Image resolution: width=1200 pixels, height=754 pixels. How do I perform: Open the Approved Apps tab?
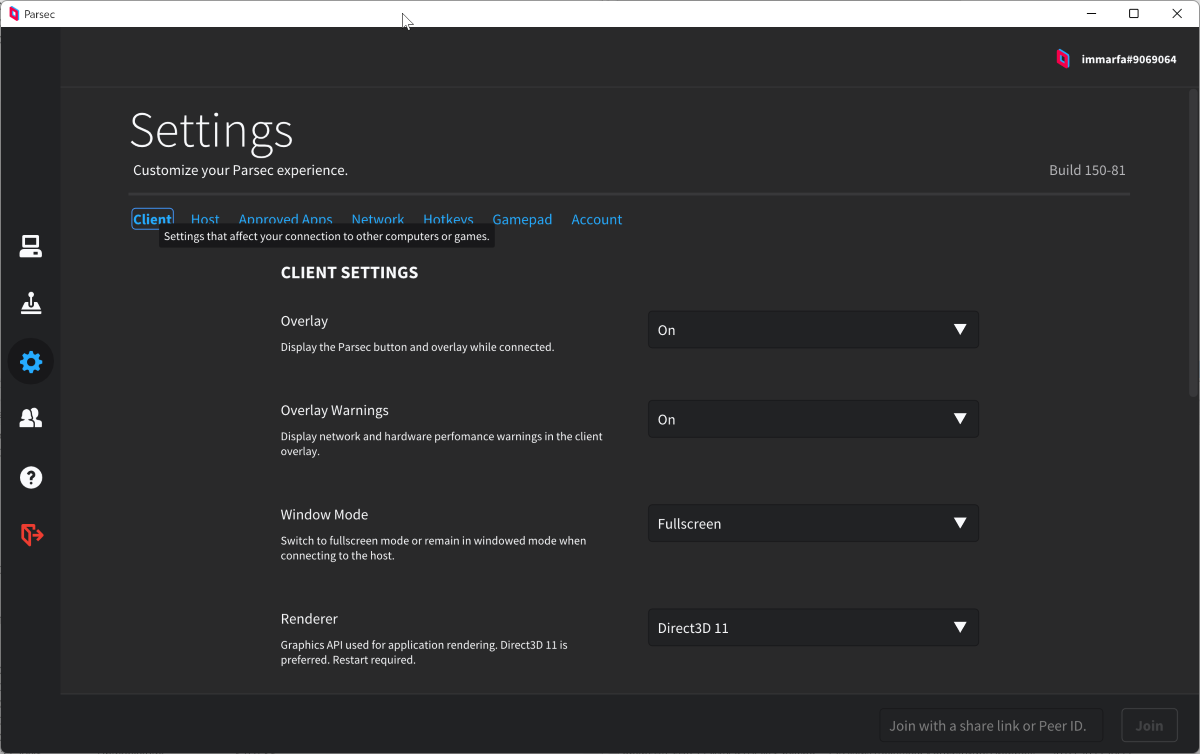tap(285, 219)
